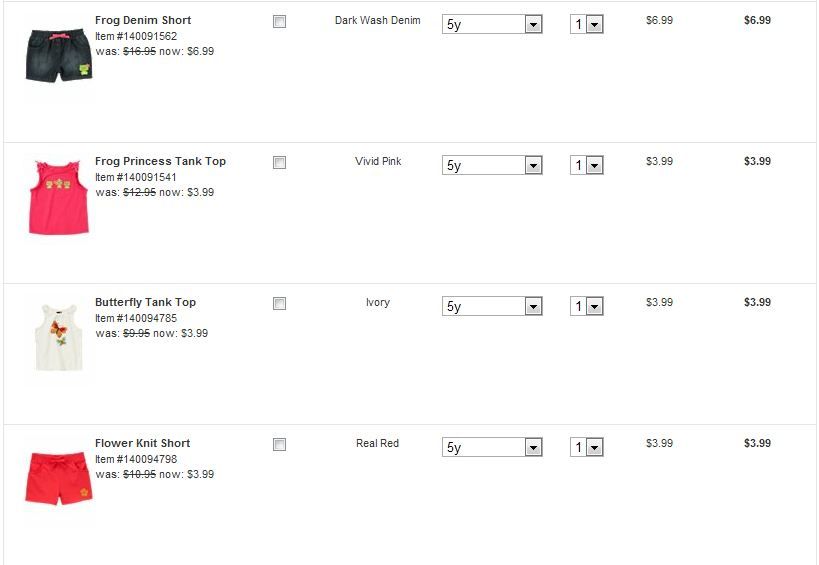This screenshot has width=819, height=565.
Task: Open size dropdown for Frog Princess Tank Top
Action: point(492,165)
